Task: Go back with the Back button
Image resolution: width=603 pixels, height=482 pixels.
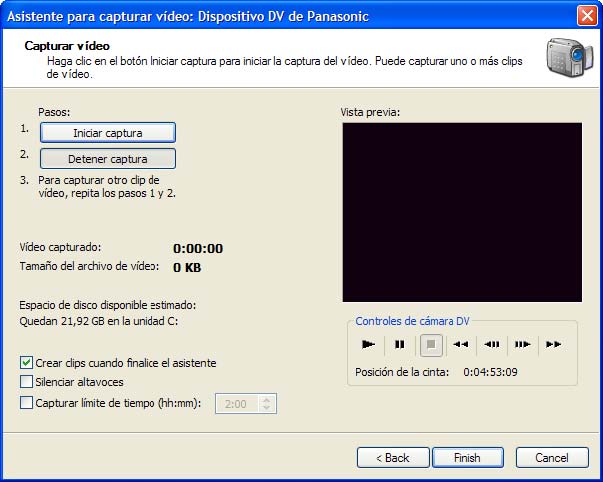Action: pos(393,457)
